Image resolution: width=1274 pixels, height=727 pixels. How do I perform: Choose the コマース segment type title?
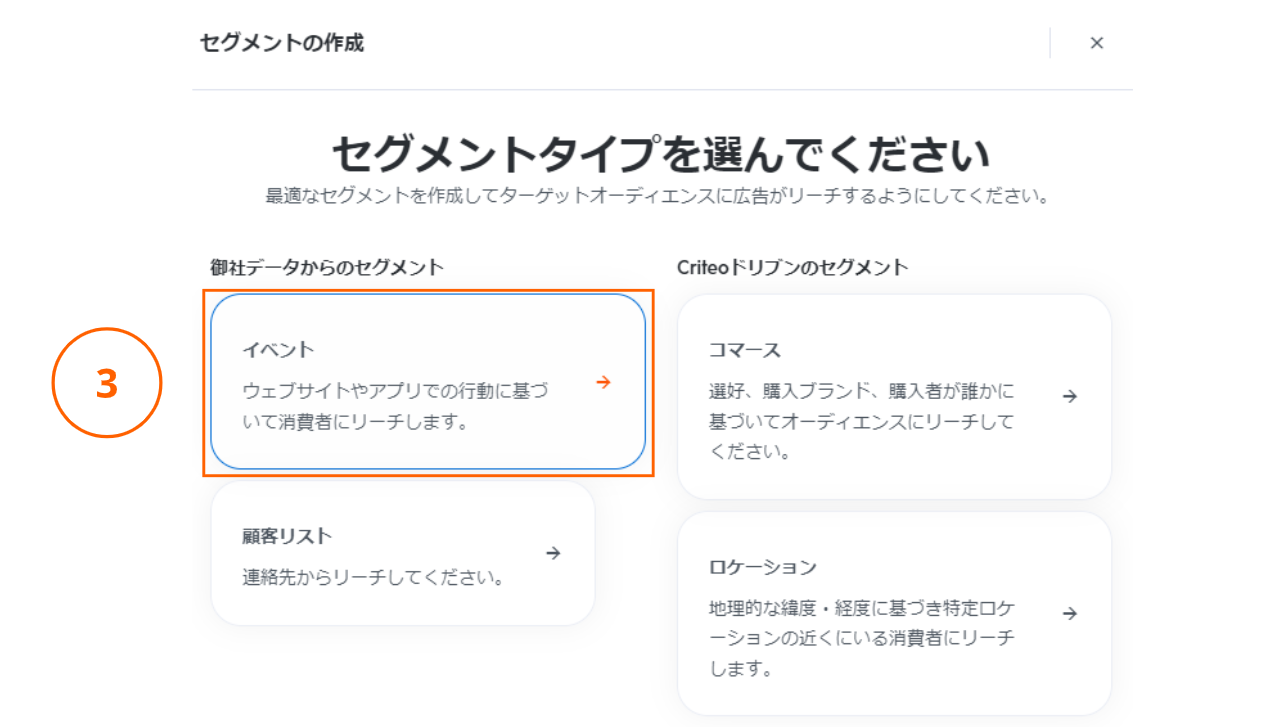pos(744,350)
